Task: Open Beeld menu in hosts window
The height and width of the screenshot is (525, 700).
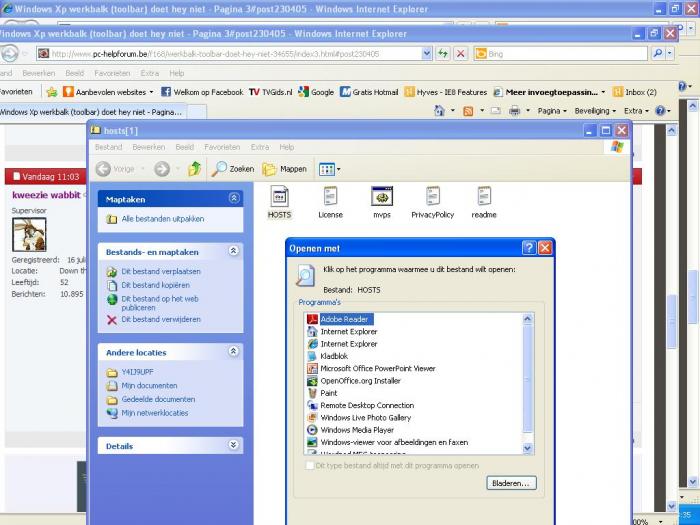Action: (185, 147)
